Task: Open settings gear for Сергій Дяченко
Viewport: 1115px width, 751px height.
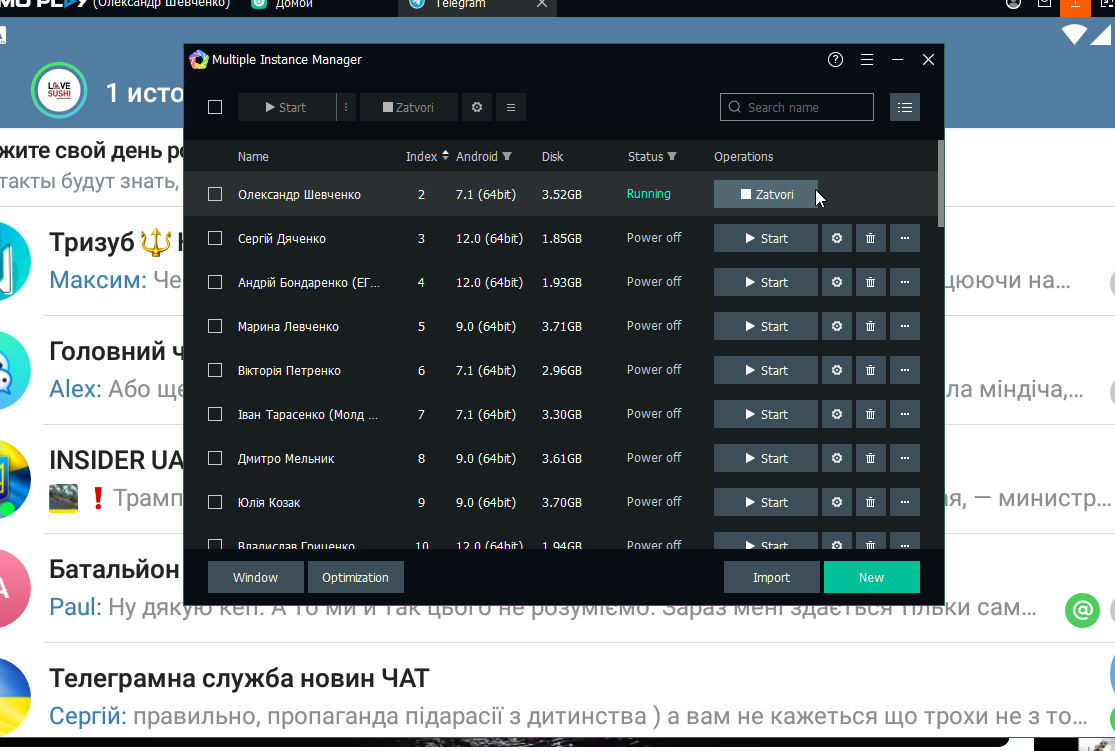Action: pos(837,238)
